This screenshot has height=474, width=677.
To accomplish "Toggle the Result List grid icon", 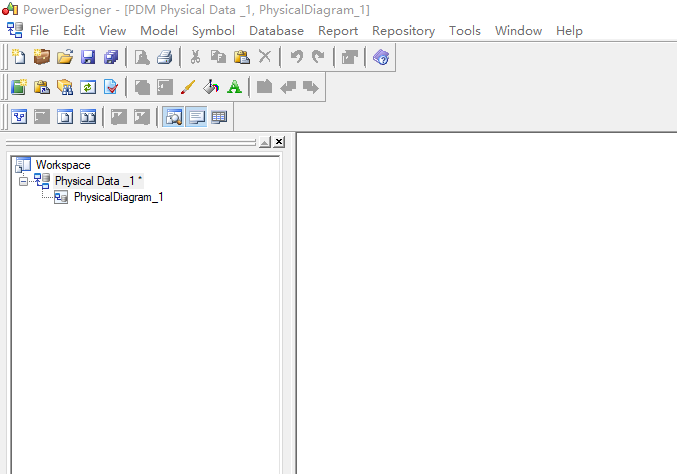I will [219, 117].
